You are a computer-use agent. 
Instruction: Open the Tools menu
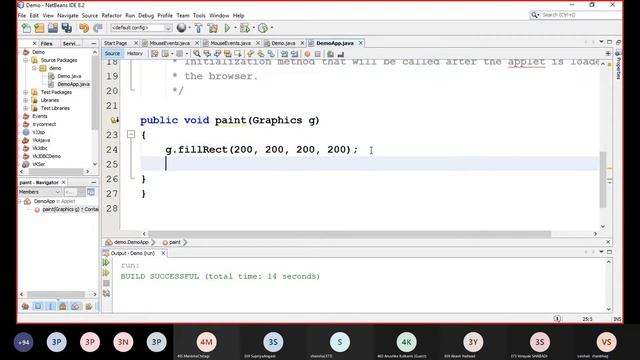point(199,15)
